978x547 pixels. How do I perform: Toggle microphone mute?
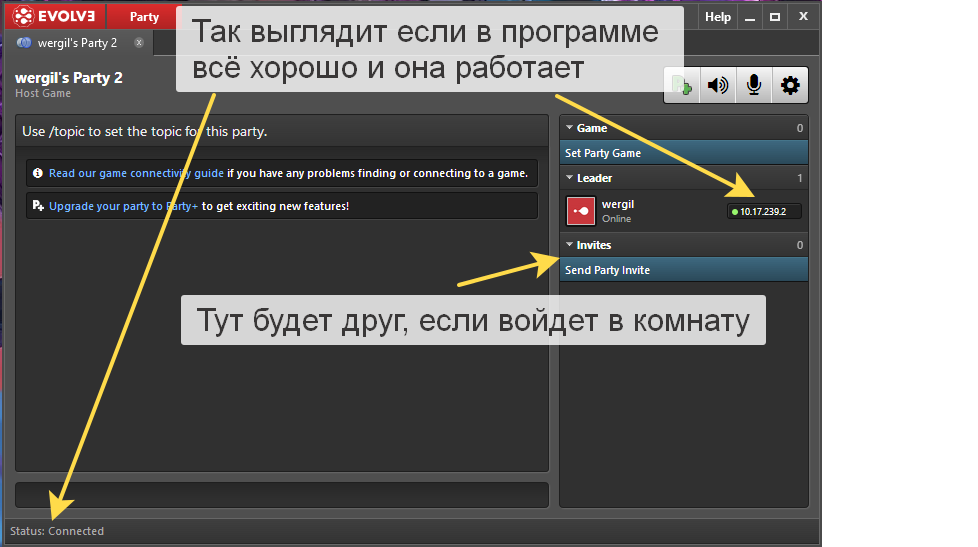click(753, 85)
